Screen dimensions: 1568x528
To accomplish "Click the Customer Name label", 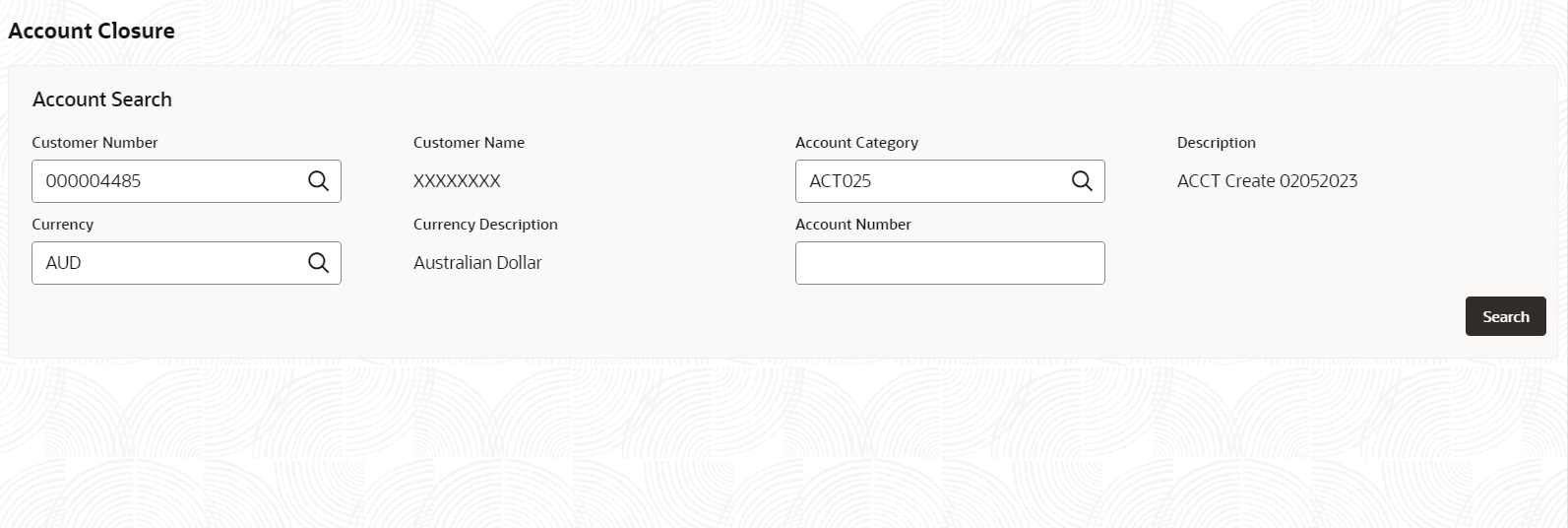I will coord(469,143).
